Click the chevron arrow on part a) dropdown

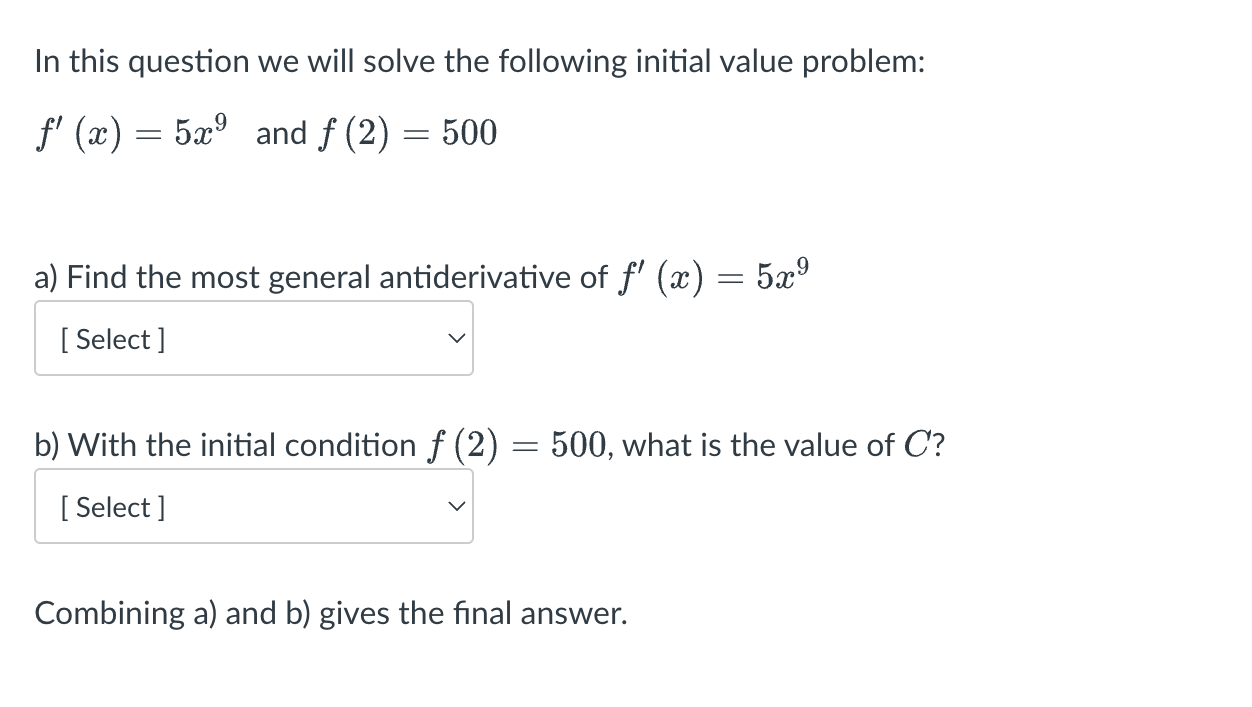(456, 339)
